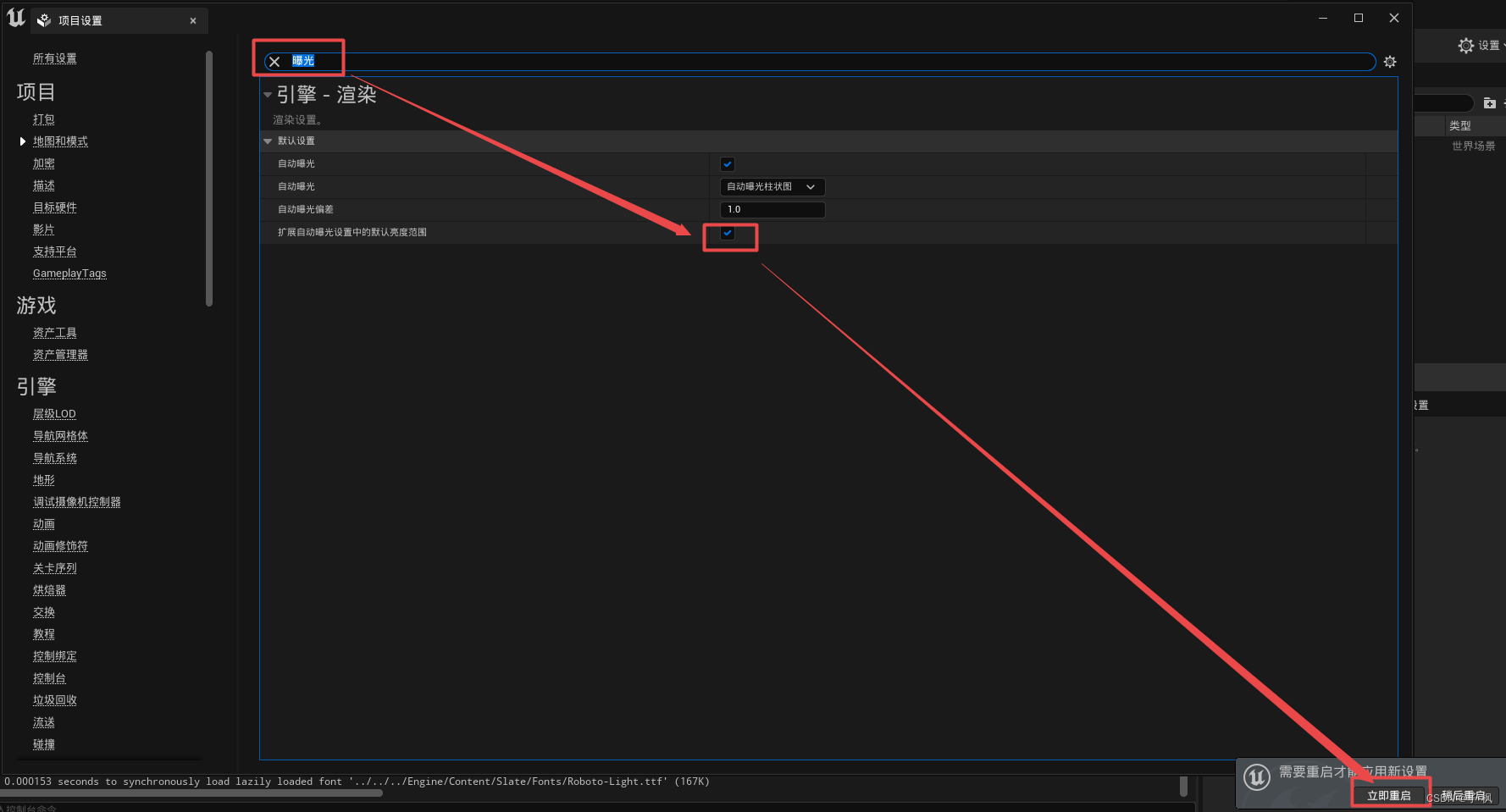Open the 控制台 settings
This screenshot has width=1506, height=812.
pos(49,678)
